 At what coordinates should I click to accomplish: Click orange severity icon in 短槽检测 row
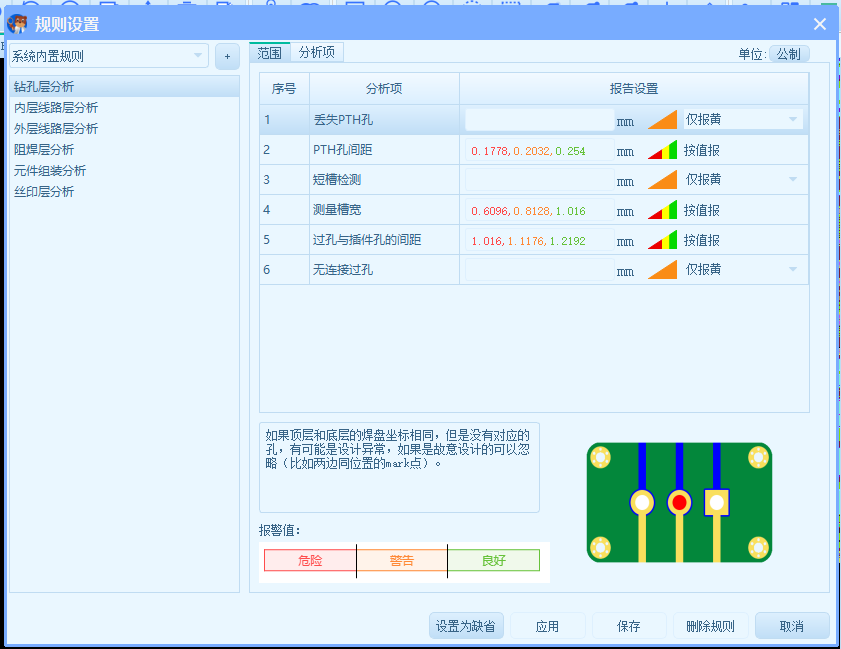[x=662, y=180]
